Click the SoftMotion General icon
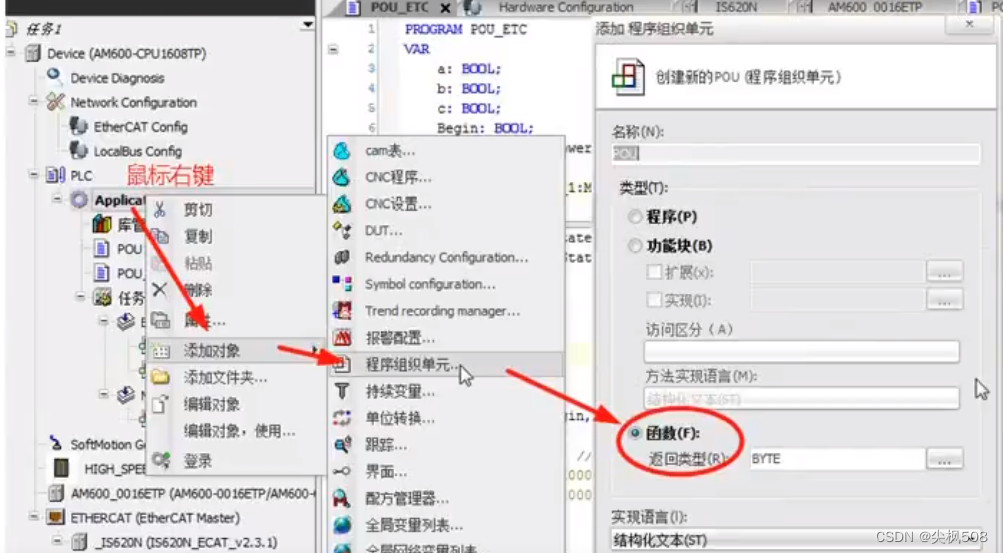1003x553 pixels. point(56,444)
